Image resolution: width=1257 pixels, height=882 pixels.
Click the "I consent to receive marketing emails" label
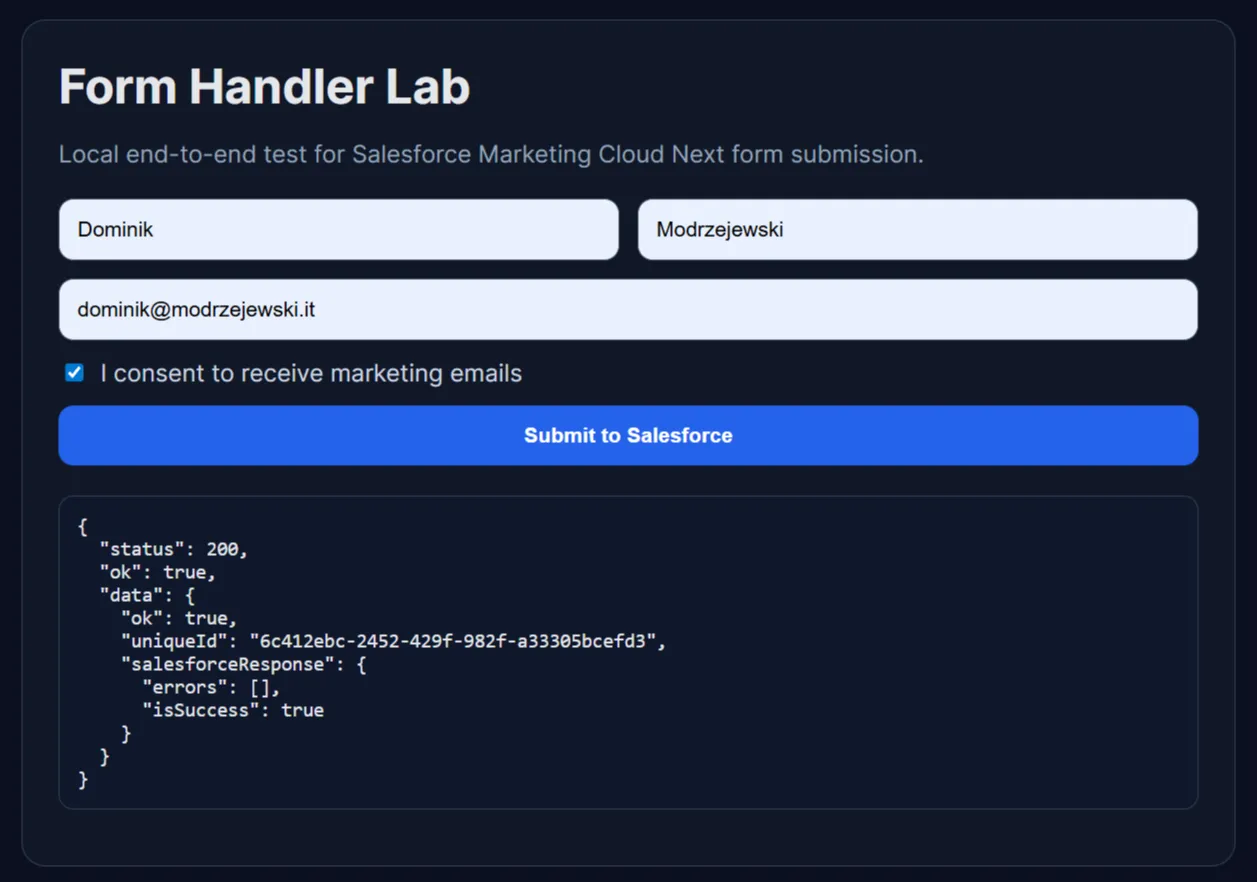[311, 373]
